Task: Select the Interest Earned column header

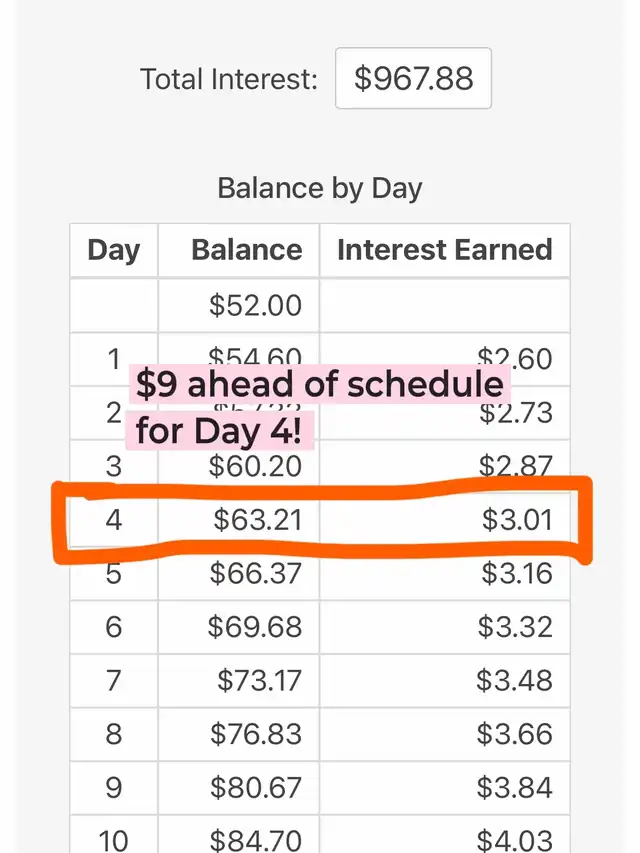Action: click(445, 250)
